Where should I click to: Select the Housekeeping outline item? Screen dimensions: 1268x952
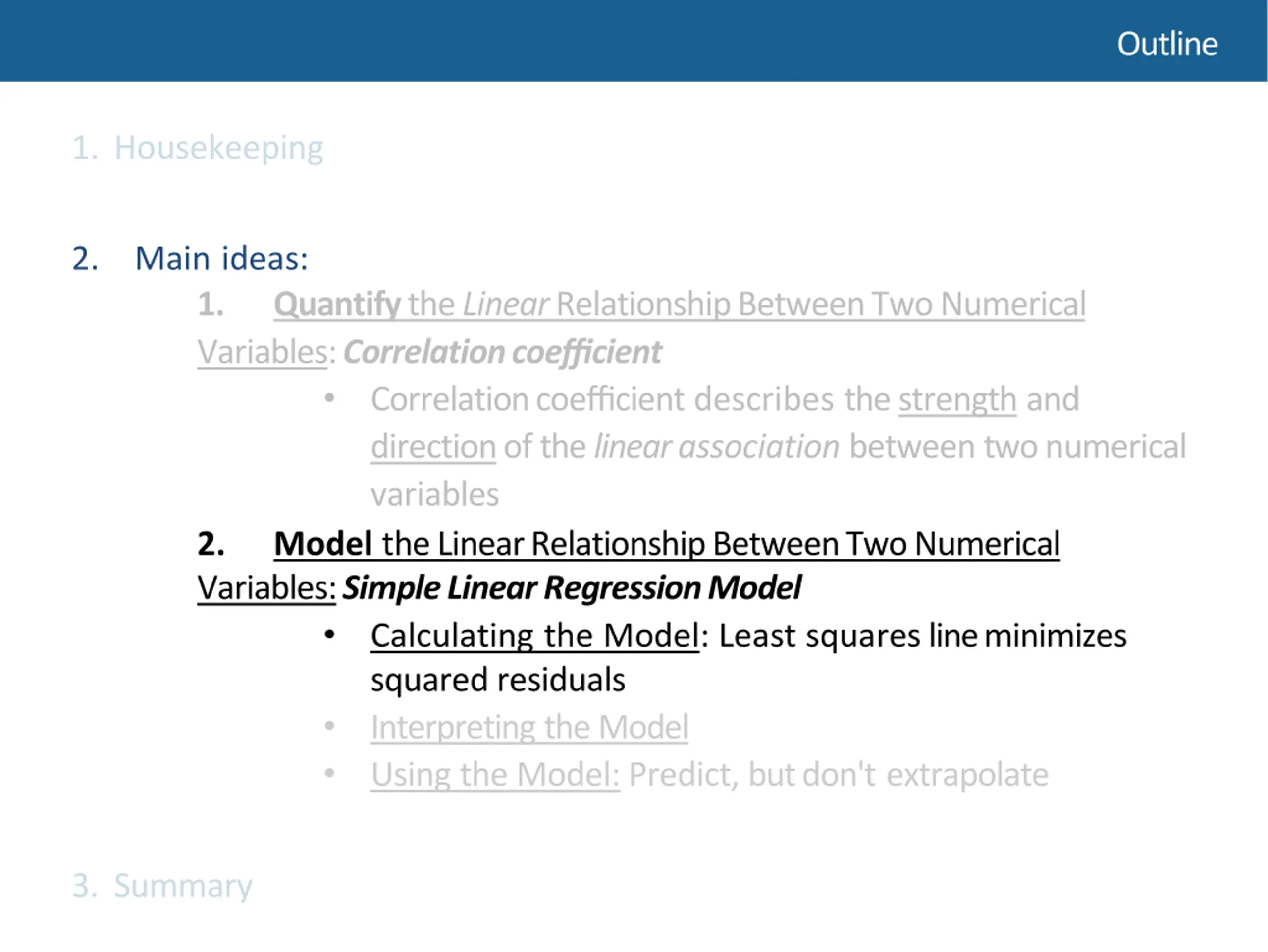pyautogui.click(x=198, y=149)
